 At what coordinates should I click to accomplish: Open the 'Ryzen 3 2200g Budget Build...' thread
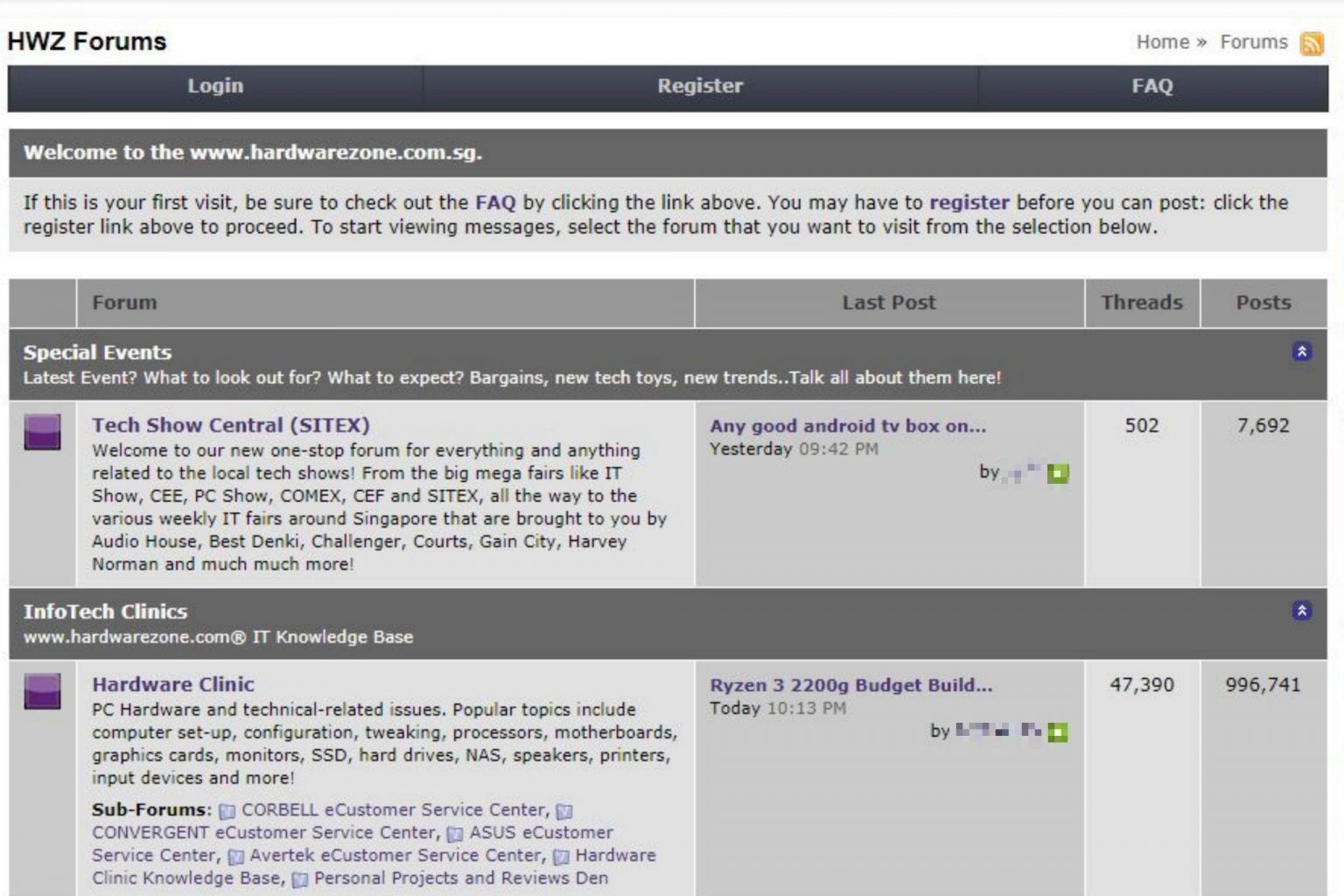pyautogui.click(x=850, y=685)
